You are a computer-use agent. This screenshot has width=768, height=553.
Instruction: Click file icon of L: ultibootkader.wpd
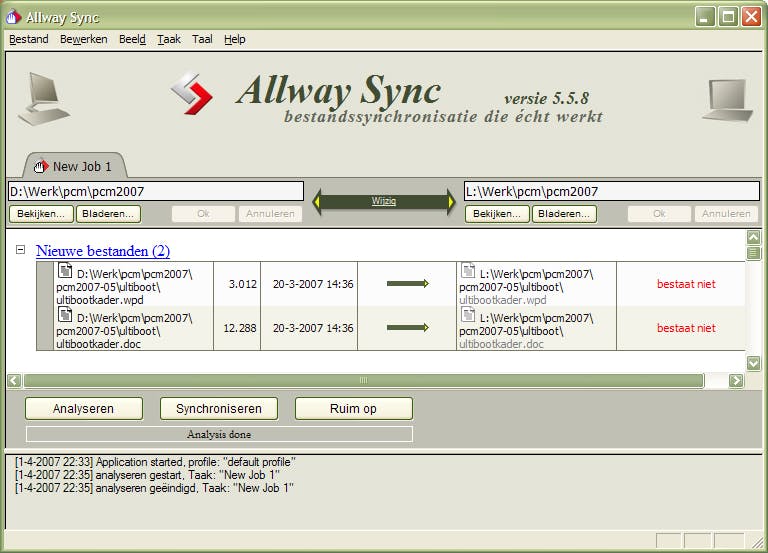coord(468,270)
